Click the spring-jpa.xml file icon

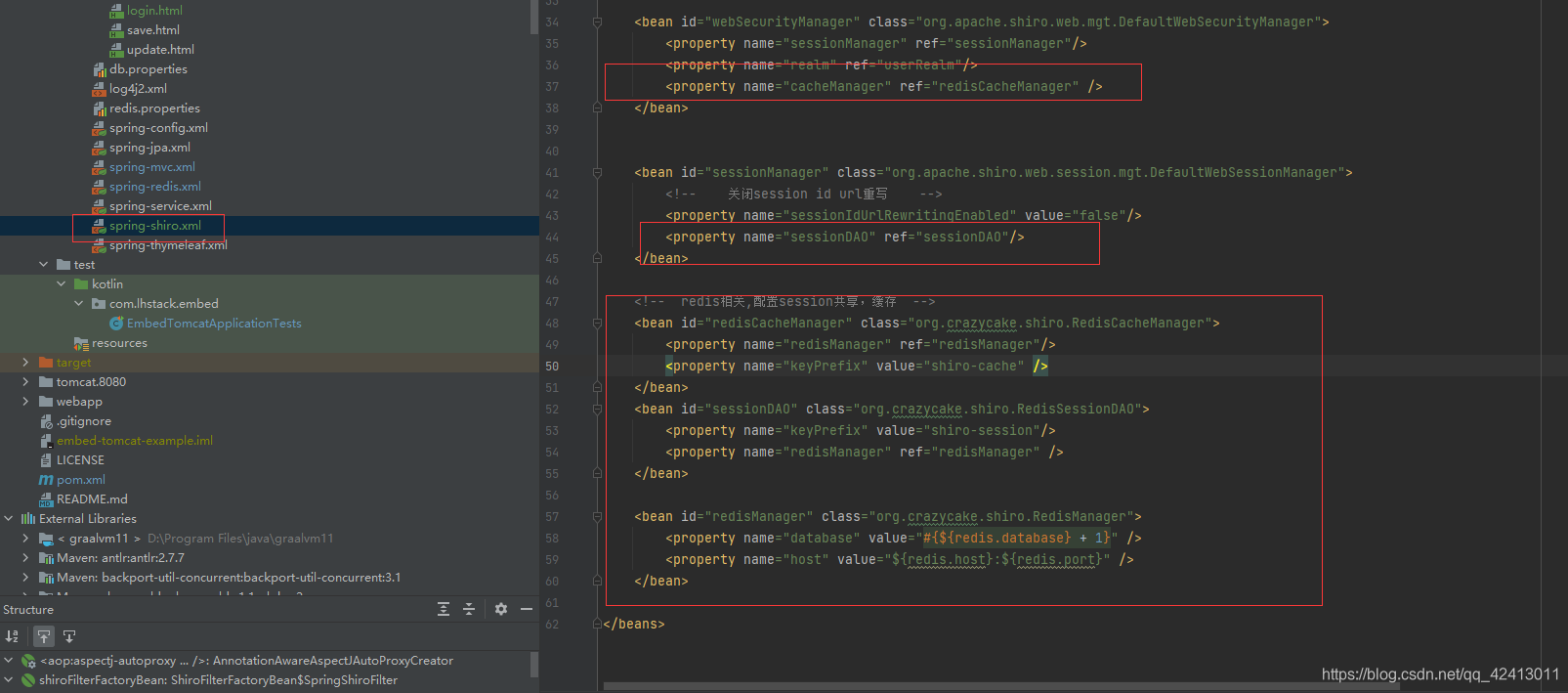click(x=99, y=148)
